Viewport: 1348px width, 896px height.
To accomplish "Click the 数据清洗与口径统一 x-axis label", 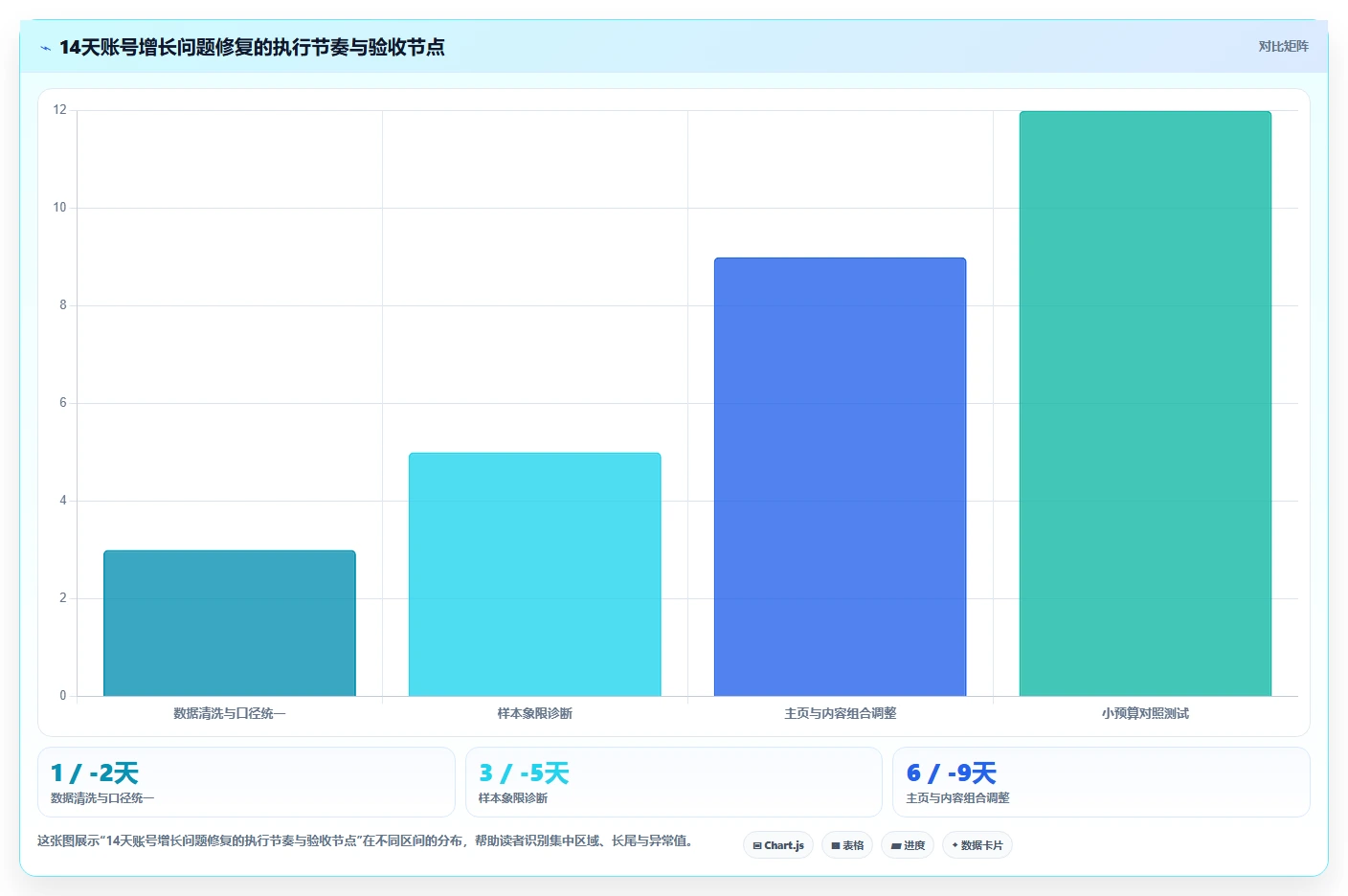I will click(230, 713).
